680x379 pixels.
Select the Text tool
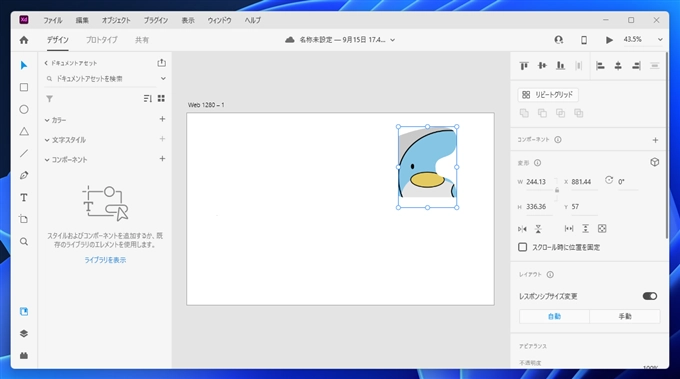pos(24,197)
